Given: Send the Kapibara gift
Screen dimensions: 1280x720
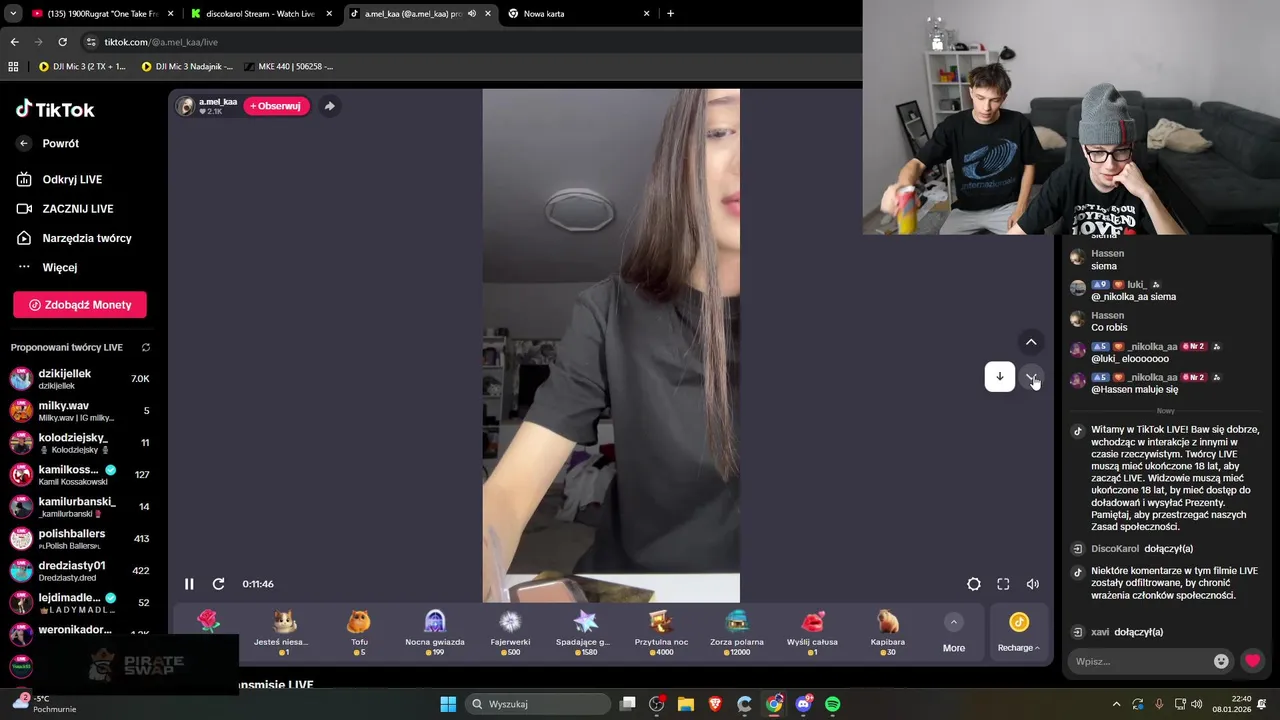Looking at the screenshot, I should click(888, 633).
